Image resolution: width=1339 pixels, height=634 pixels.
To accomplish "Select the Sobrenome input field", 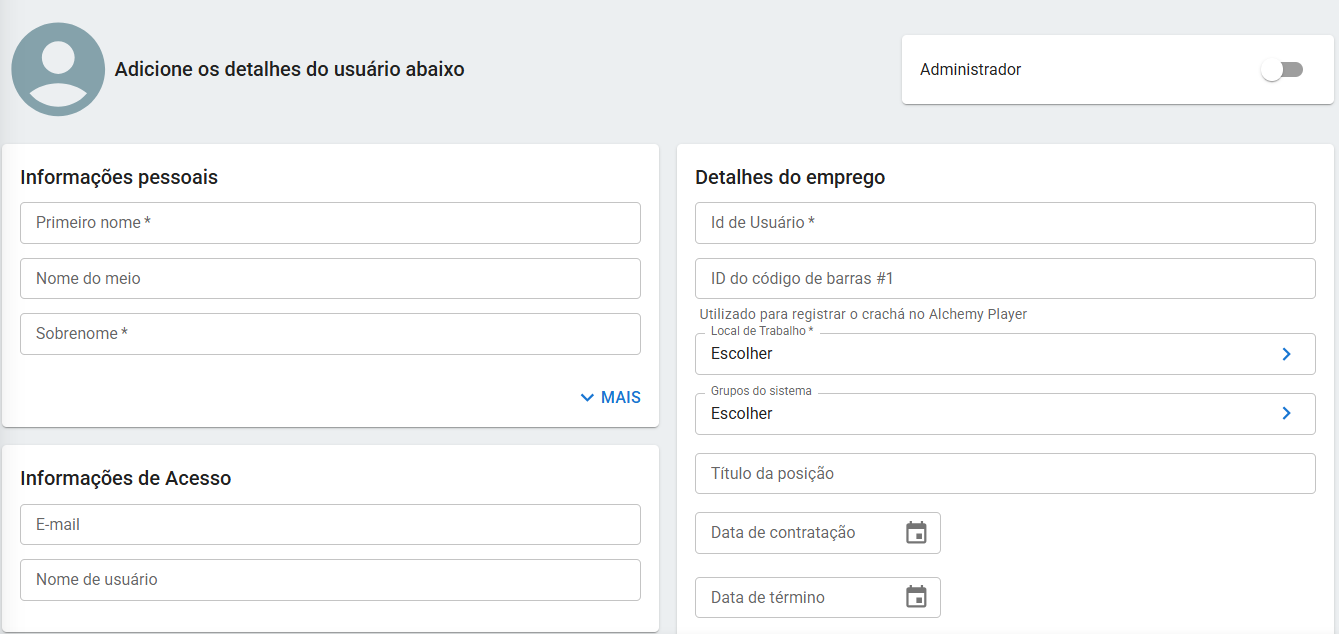I will click(x=330, y=334).
